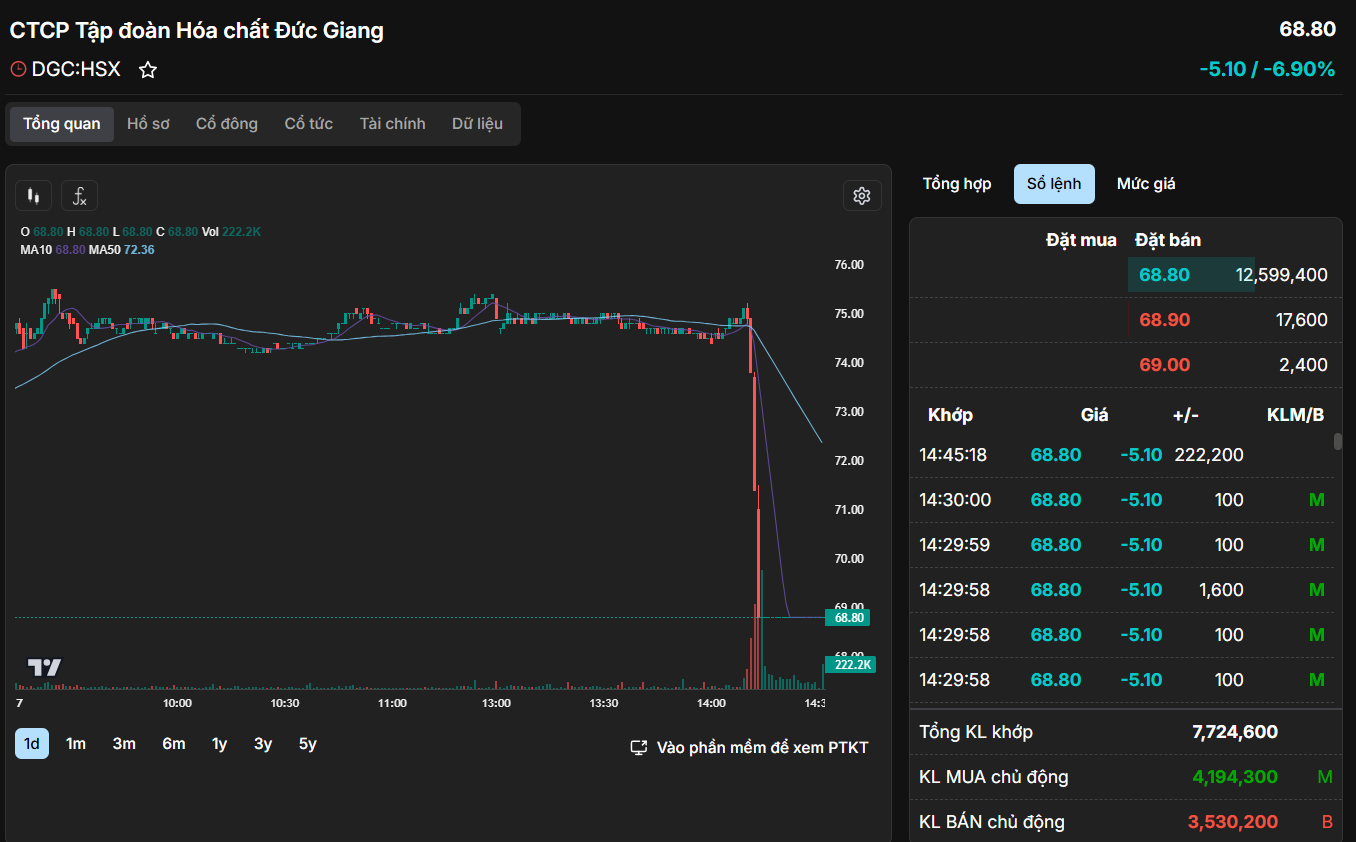Image resolution: width=1356 pixels, height=842 pixels.
Task: Open the Tổng hợp panel tab
Action: tap(957, 184)
